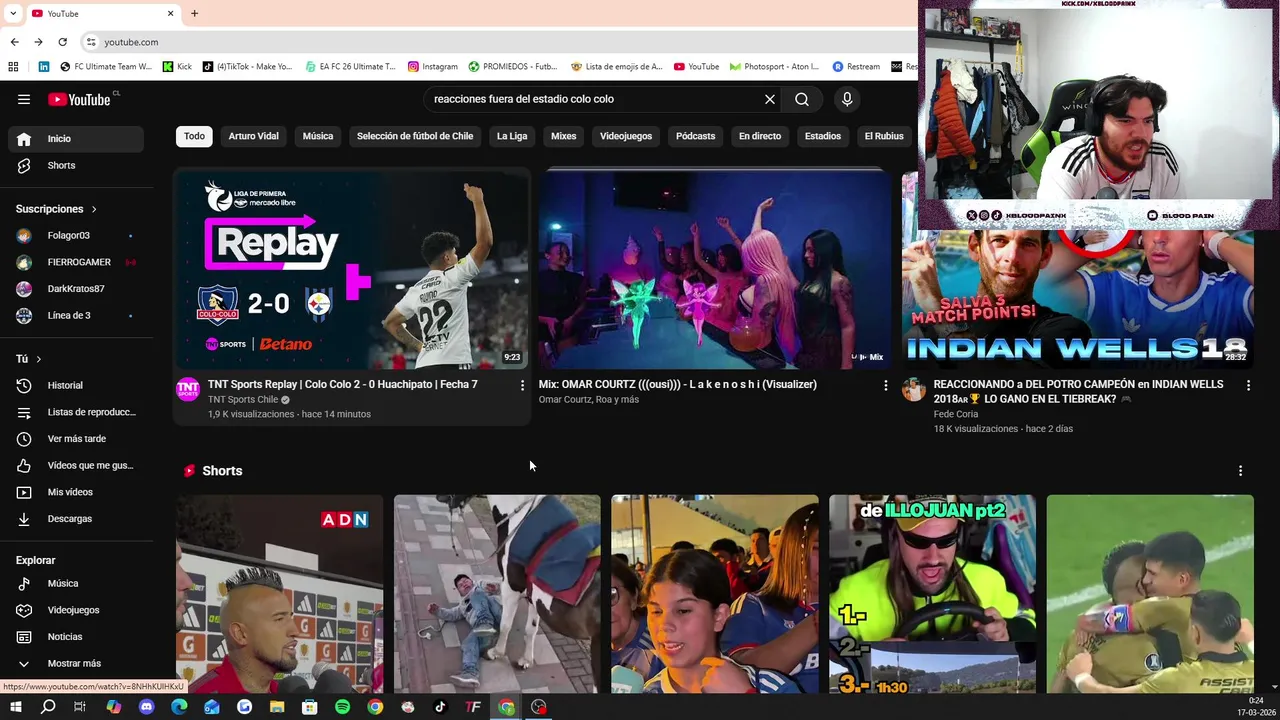
Task: Select the En directo filter chip
Action: pyautogui.click(x=760, y=136)
